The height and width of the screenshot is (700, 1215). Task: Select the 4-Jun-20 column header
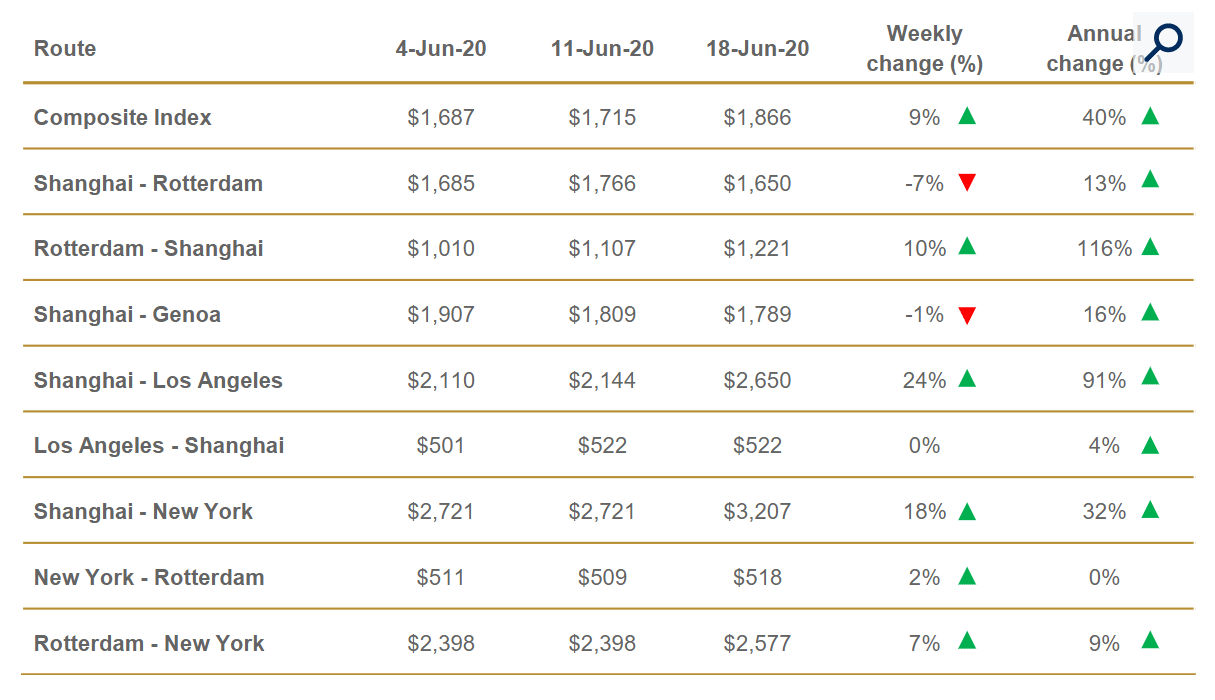click(x=441, y=49)
